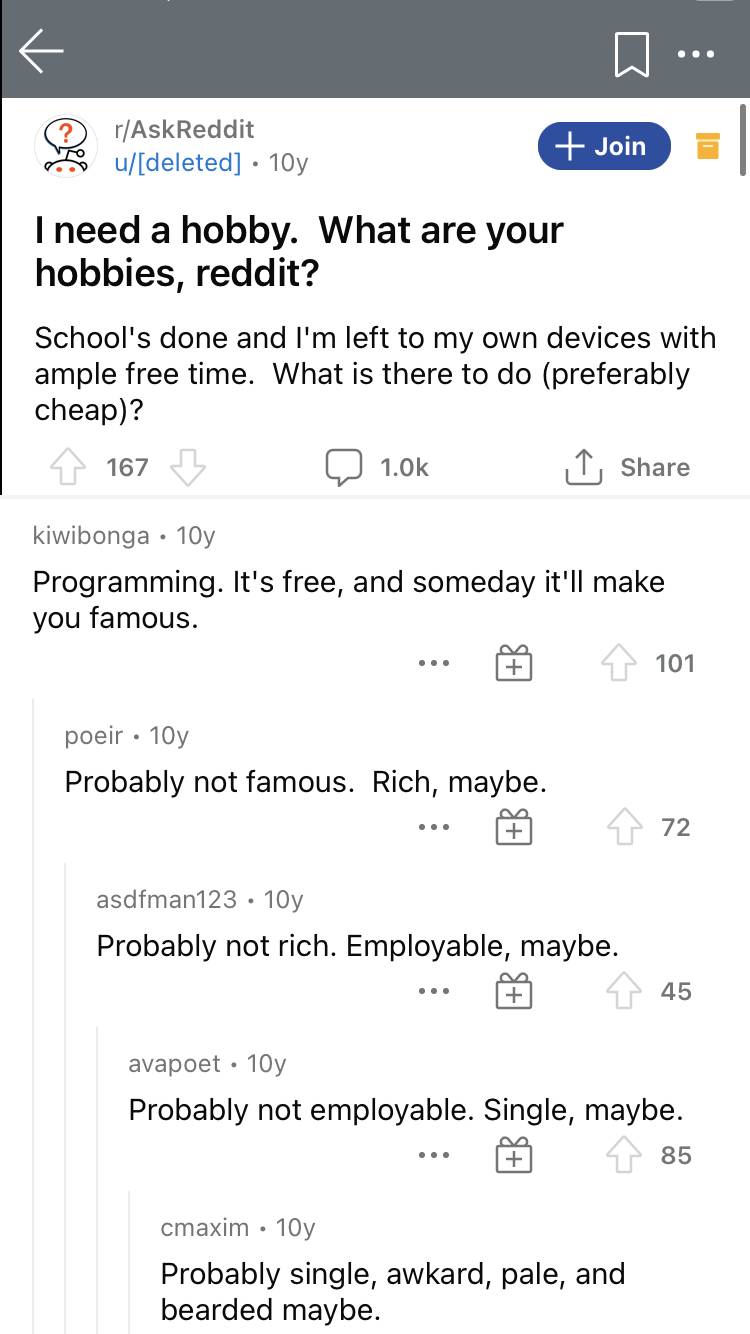Screen dimensions: 750x1334
Task: Join the AskReddit community
Action: 603,146
